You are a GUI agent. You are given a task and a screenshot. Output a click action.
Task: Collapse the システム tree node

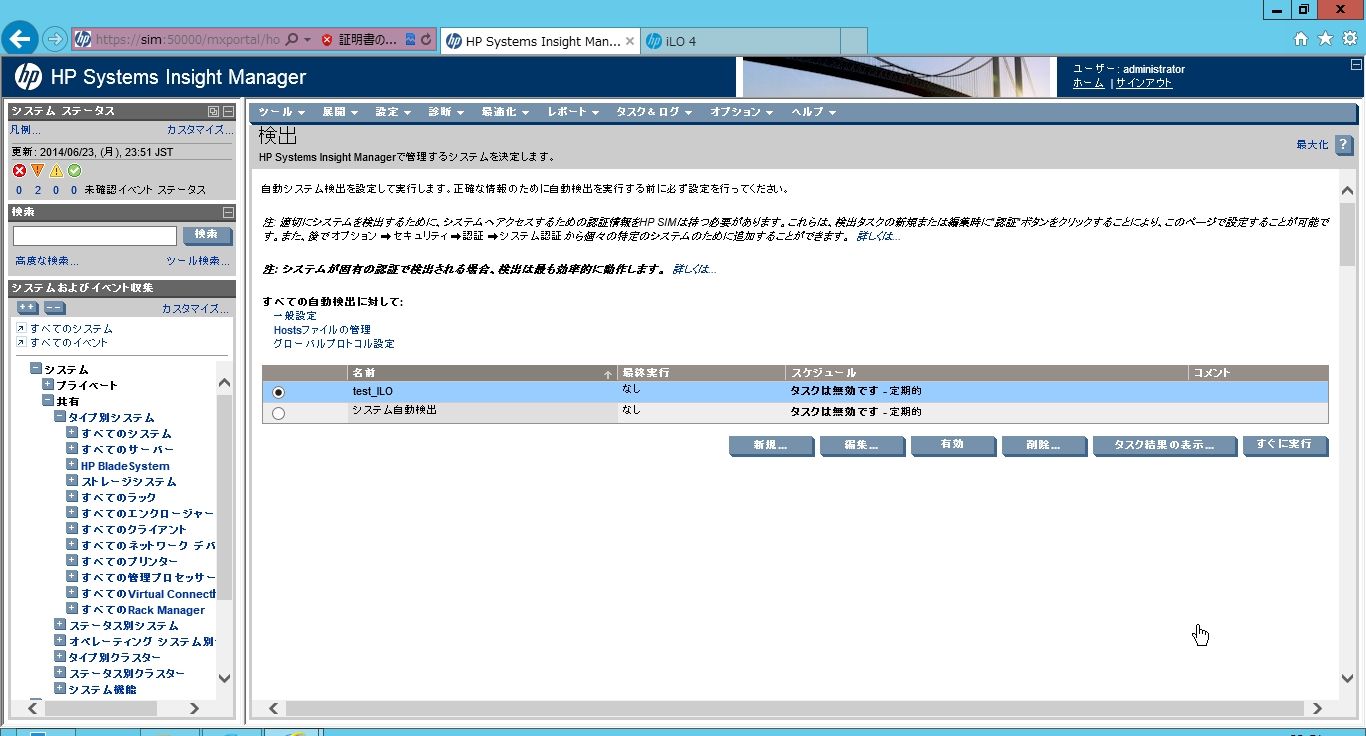[36, 369]
